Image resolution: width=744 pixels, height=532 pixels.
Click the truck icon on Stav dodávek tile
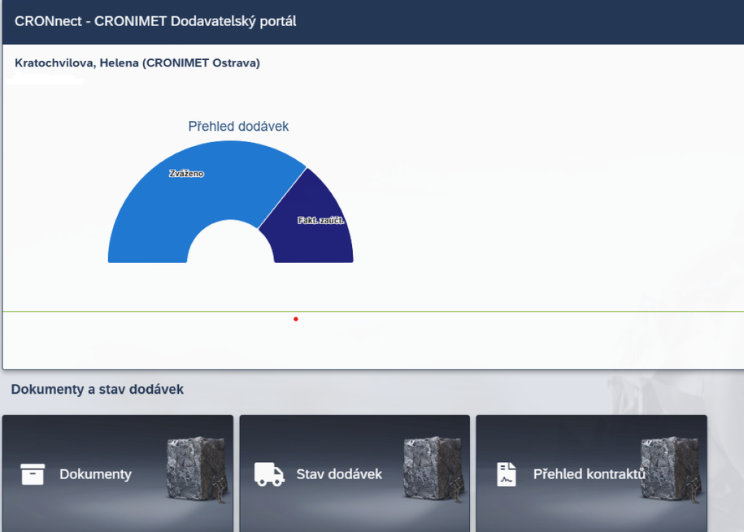[x=269, y=474]
